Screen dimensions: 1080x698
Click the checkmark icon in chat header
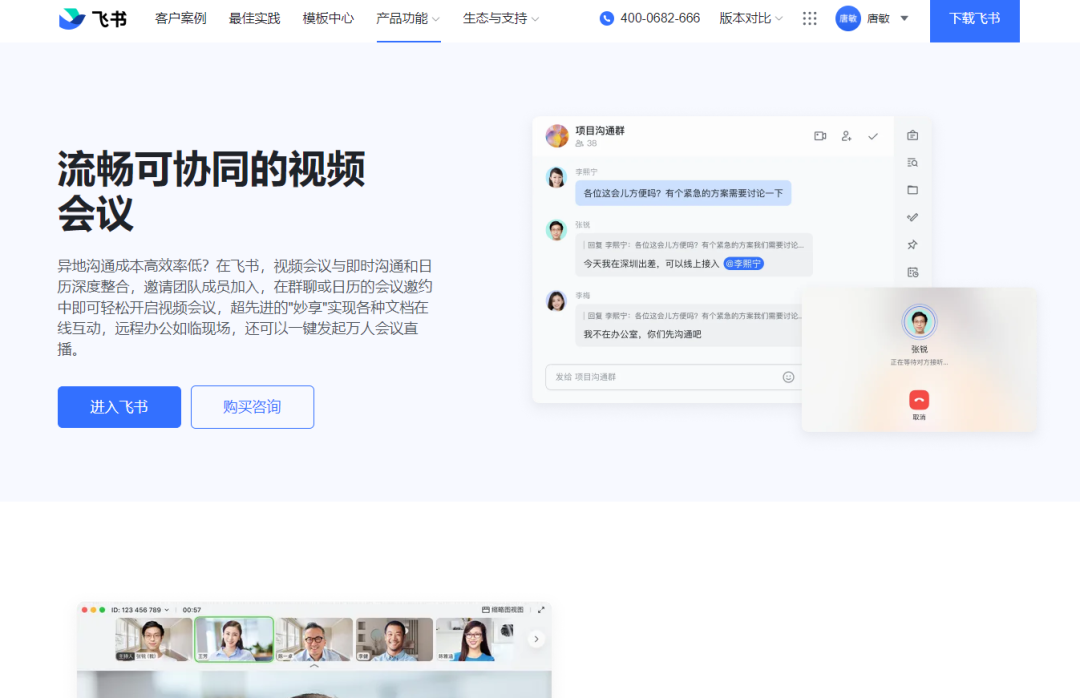click(x=873, y=136)
